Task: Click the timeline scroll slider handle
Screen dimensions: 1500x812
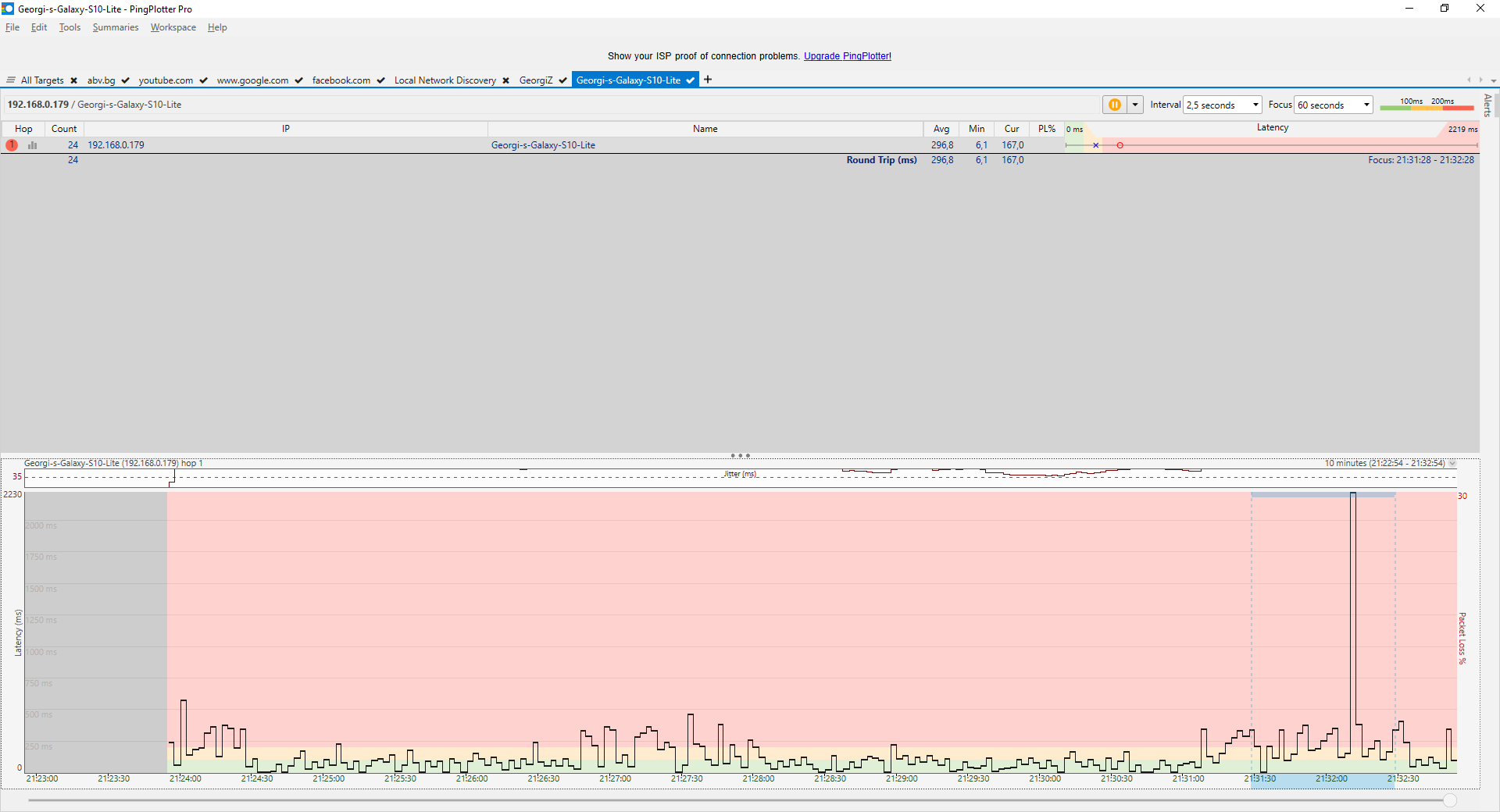Action: tap(1450, 800)
